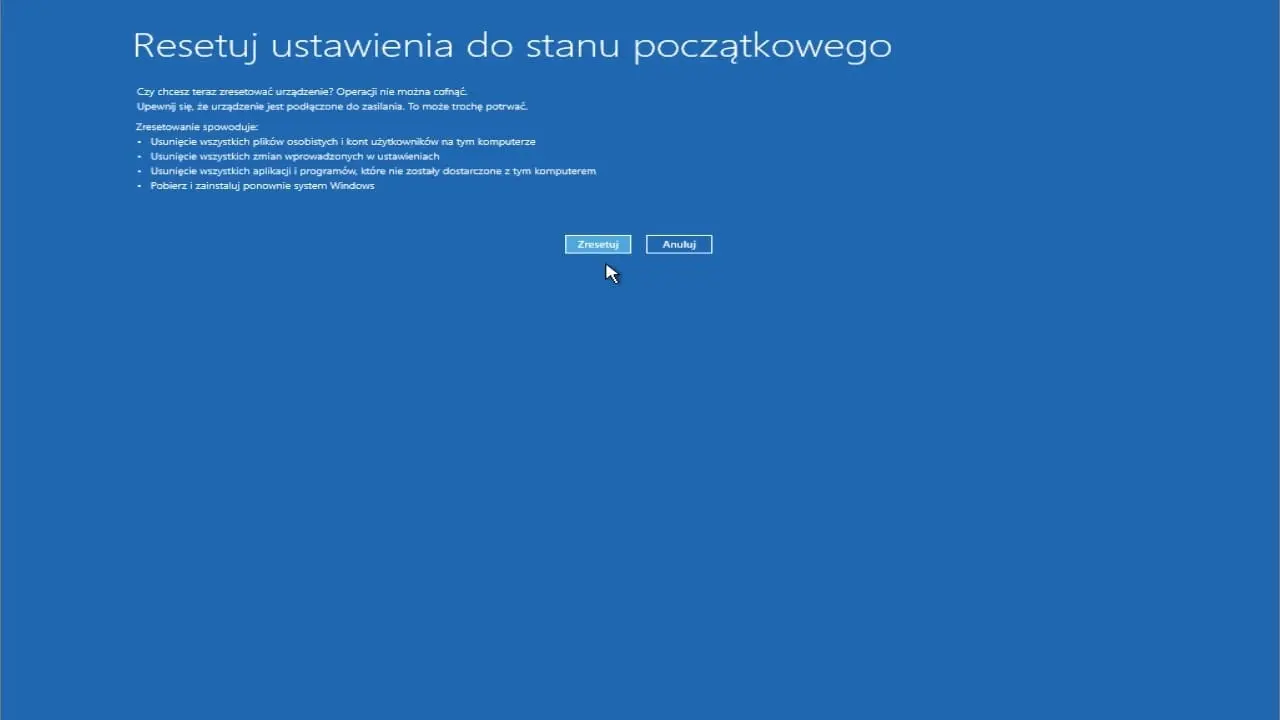This screenshot has height=720, width=1280.
Task: Select Anuluj to abort the device reset
Action: coord(678,244)
